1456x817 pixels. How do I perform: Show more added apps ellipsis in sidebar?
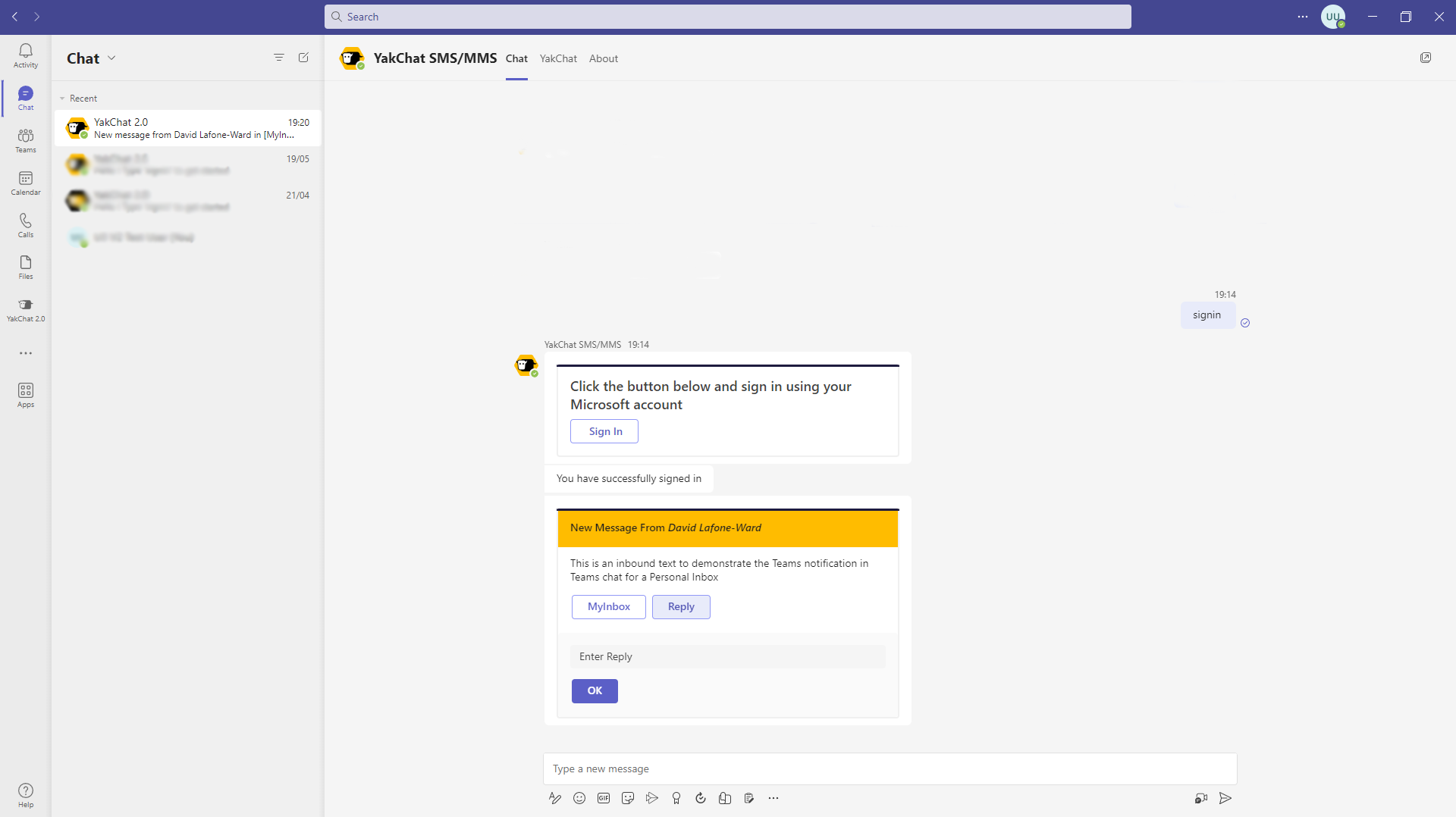(26, 353)
